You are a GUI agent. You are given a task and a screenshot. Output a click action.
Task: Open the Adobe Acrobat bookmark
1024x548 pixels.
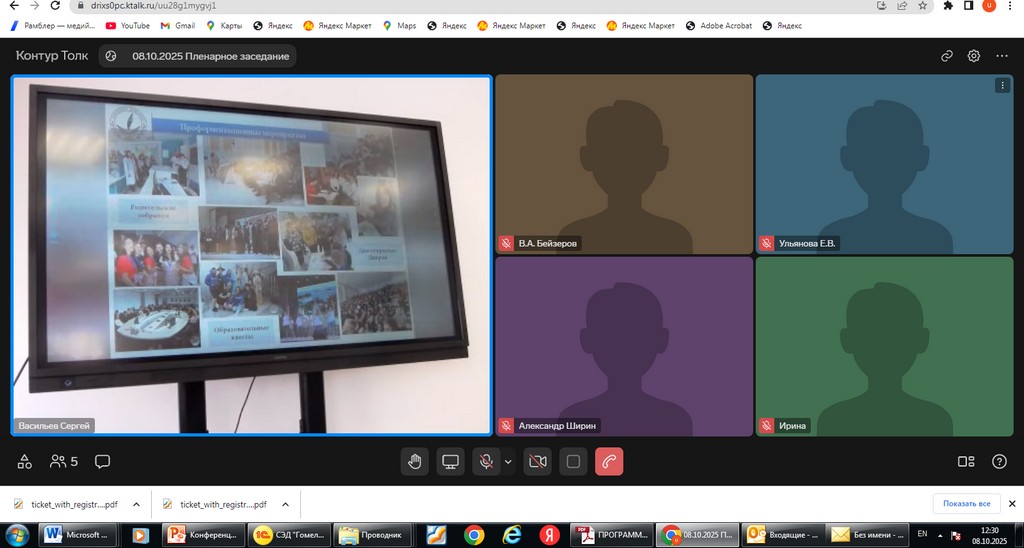[x=718, y=25]
